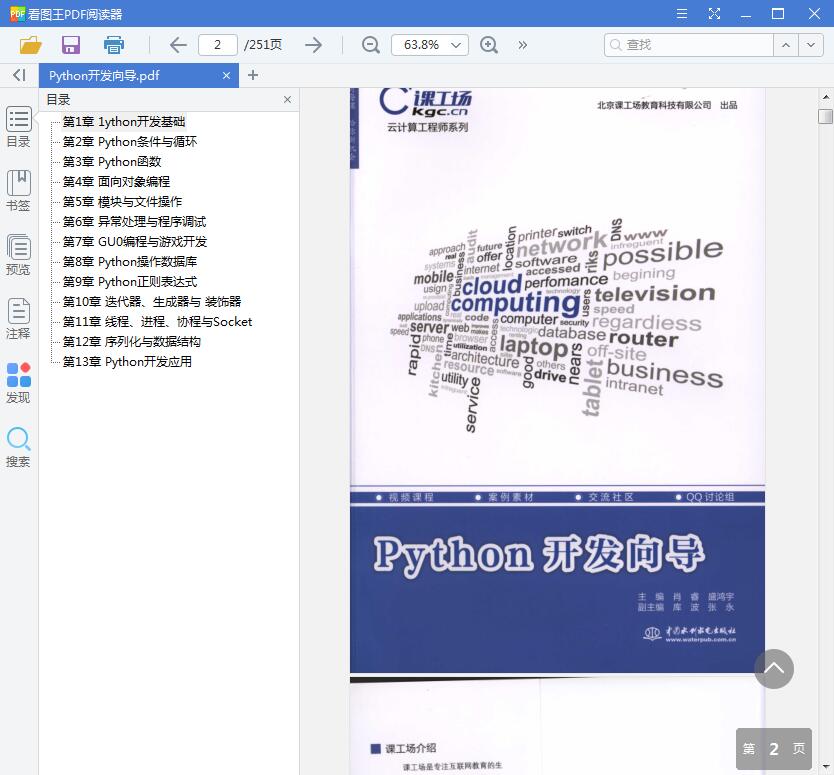Collapse the sidebar with the left chevron
This screenshot has height=775, width=834.
click(x=17, y=75)
